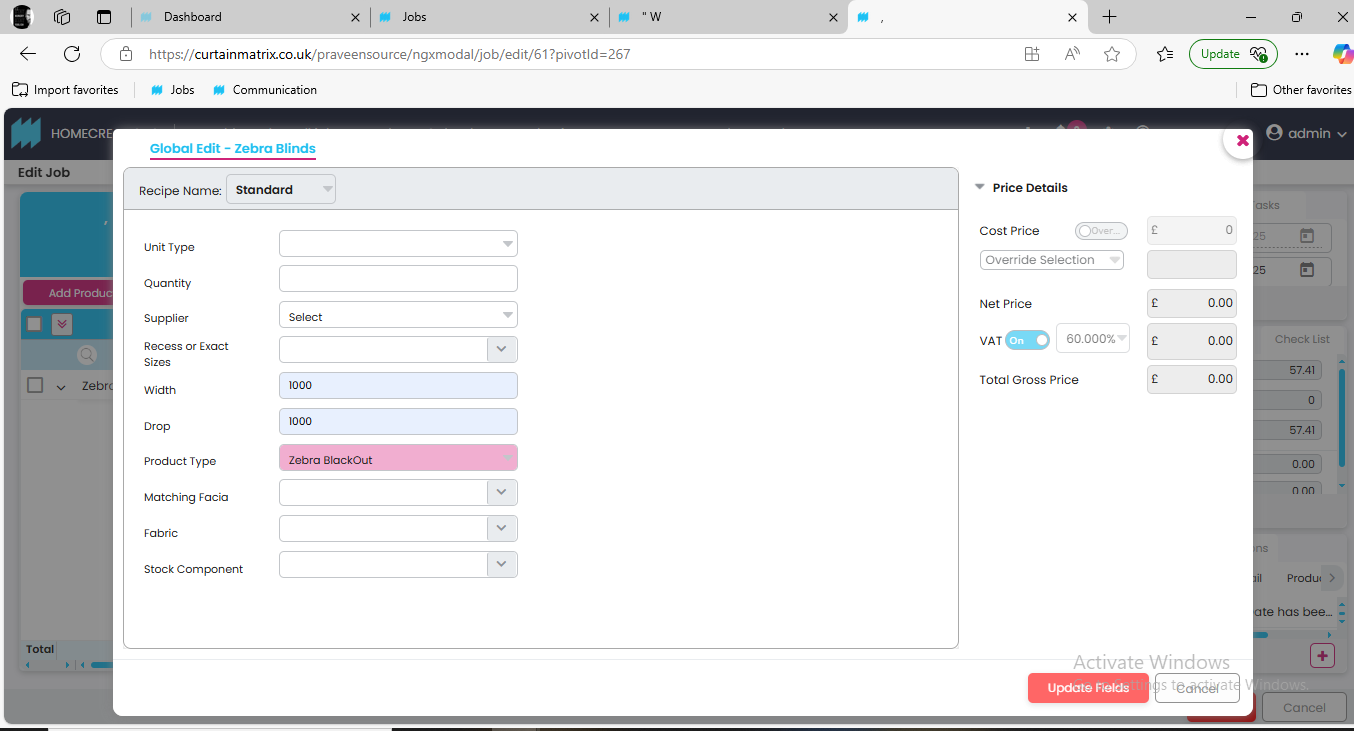Open the Read Aloud icon in the address bar
Viewport: 1354px width, 731px height.
click(1072, 54)
